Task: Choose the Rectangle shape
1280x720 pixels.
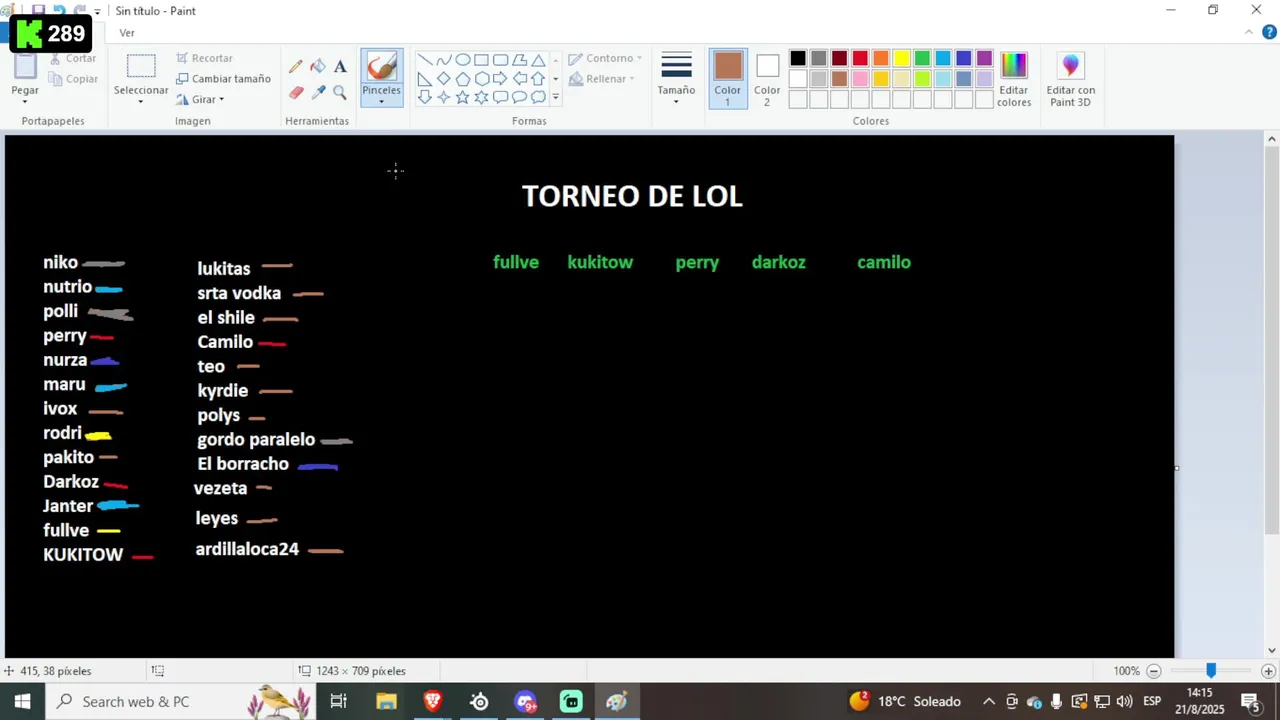Action: 482,60
